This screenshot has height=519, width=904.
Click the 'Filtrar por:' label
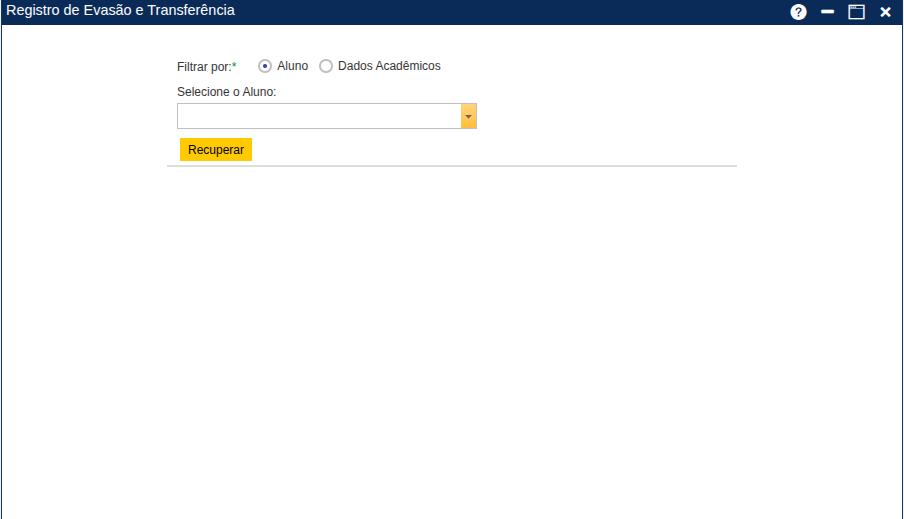pos(203,67)
